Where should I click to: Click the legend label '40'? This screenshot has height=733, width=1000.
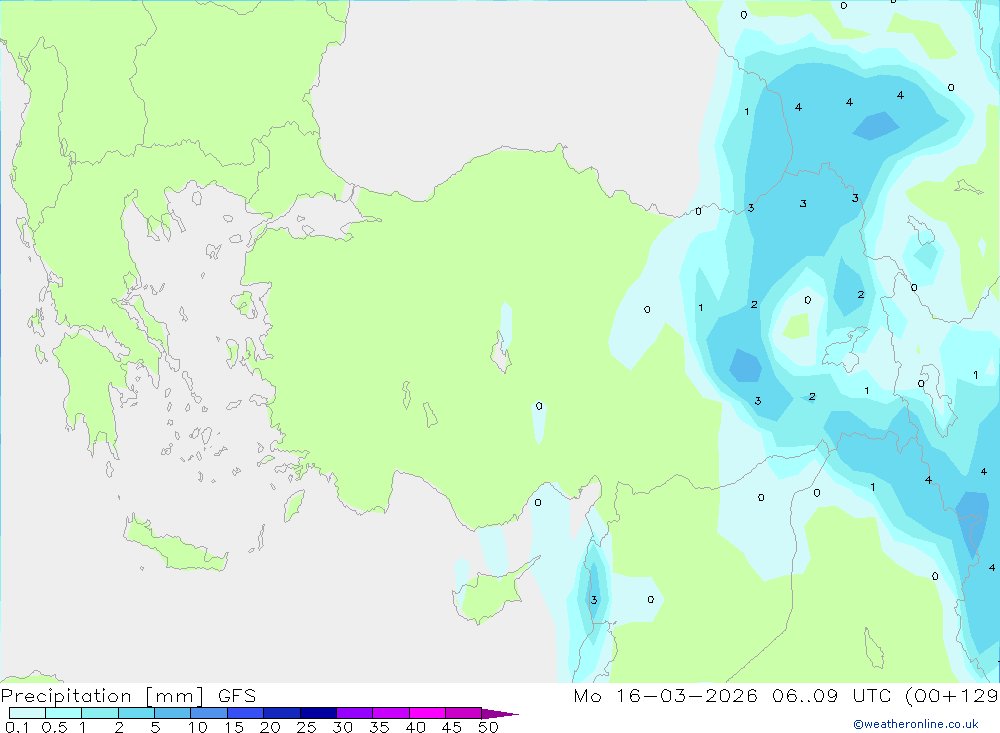pyautogui.click(x=416, y=727)
